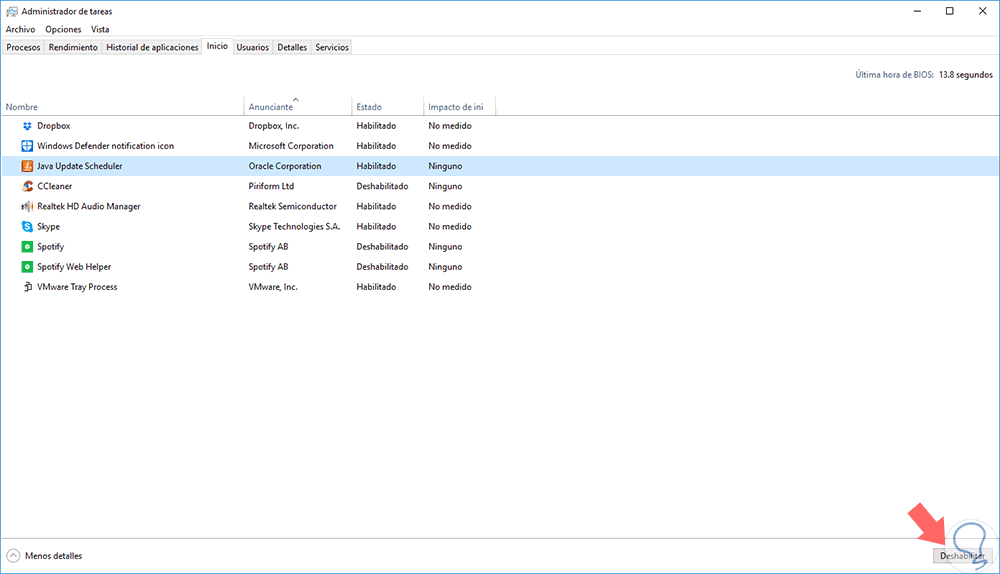Open the Opciones menu
This screenshot has width=1000, height=574.
63,29
